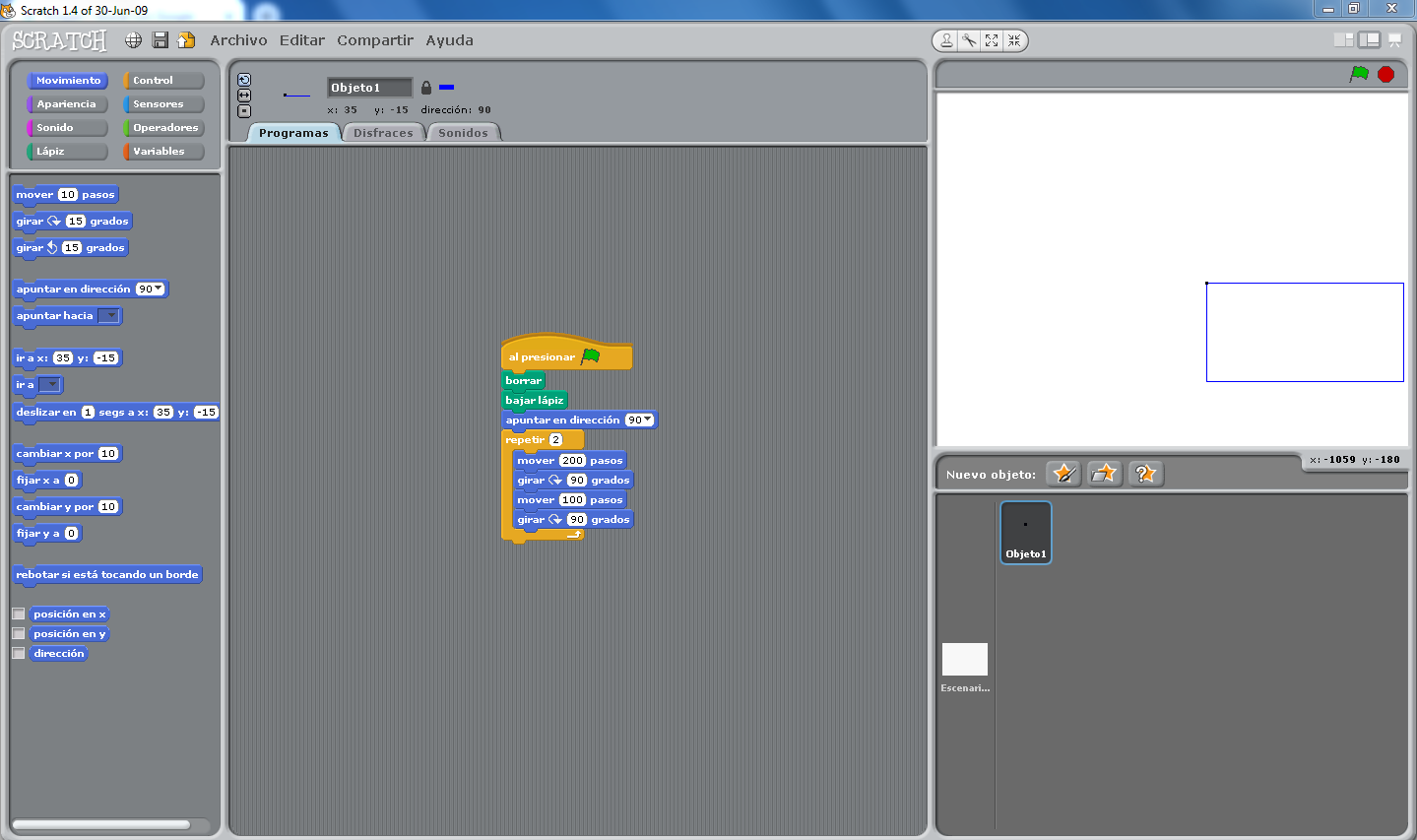The image size is (1417, 840).
Task: Paint a new sprite
Action: 1063,474
